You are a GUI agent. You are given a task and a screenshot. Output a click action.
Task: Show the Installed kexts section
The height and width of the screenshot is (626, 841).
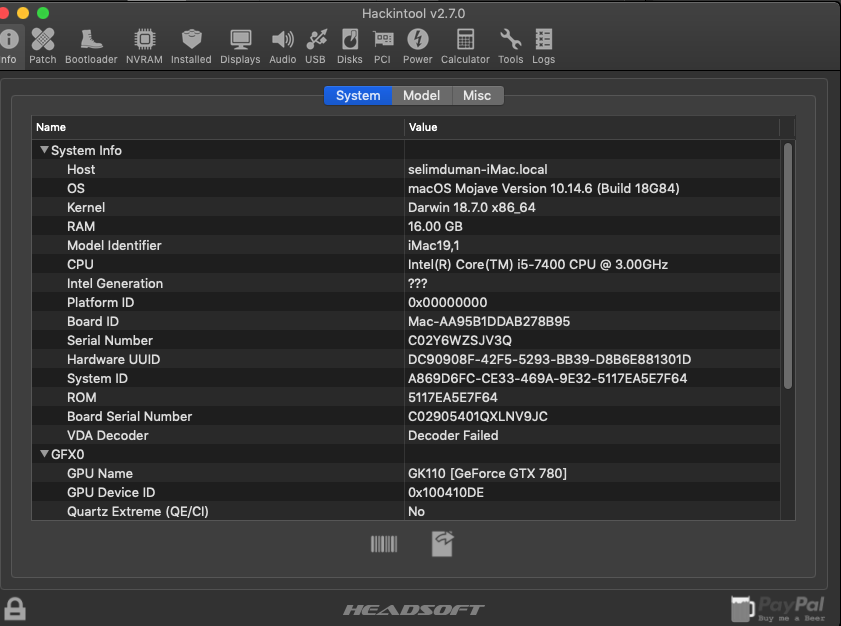(191, 46)
